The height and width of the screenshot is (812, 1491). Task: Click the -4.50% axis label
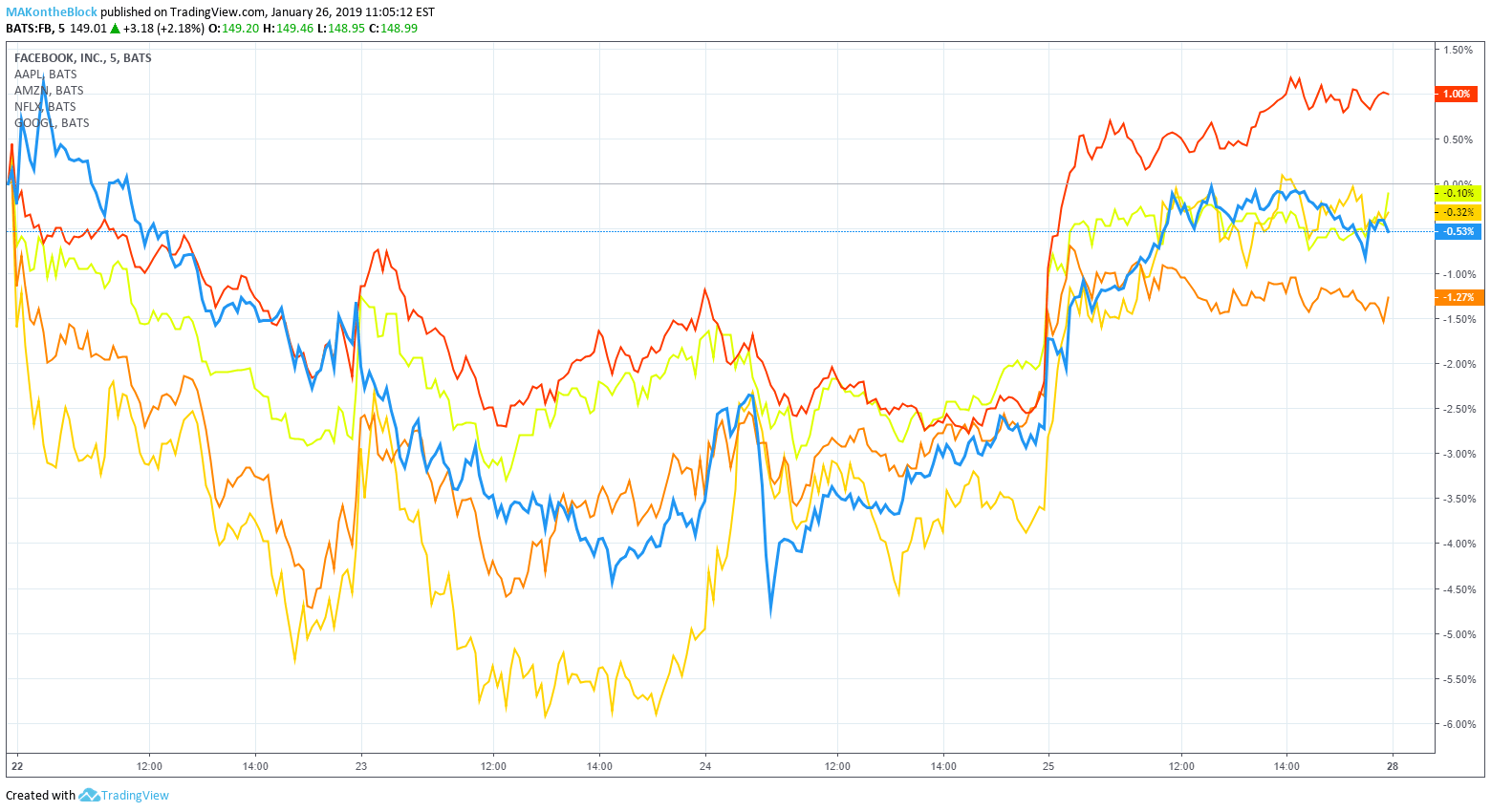1459,589
